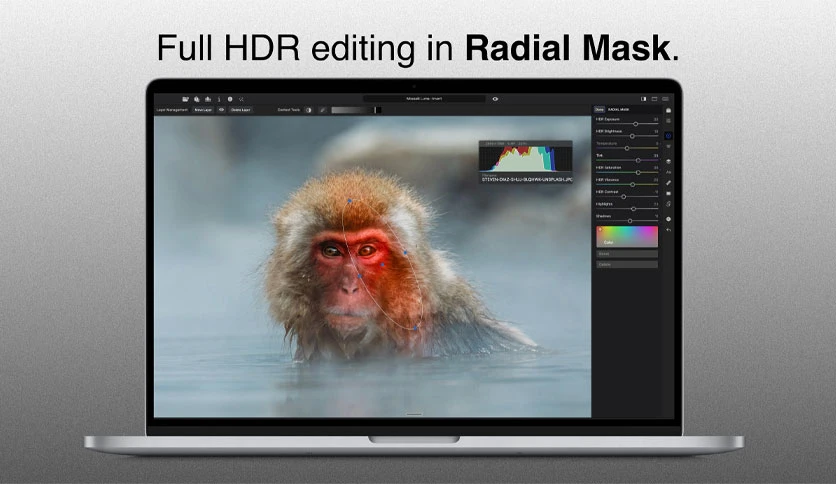Open the filter icon below the mask icon
This screenshot has height=484, width=836.
pyautogui.click(x=669, y=147)
